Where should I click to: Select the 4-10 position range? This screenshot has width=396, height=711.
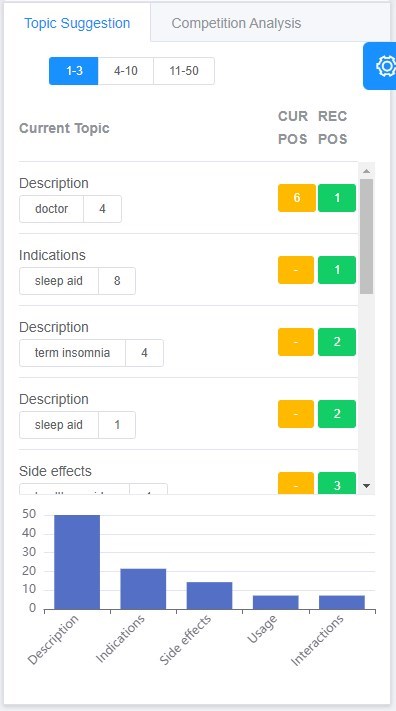point(126,71)
